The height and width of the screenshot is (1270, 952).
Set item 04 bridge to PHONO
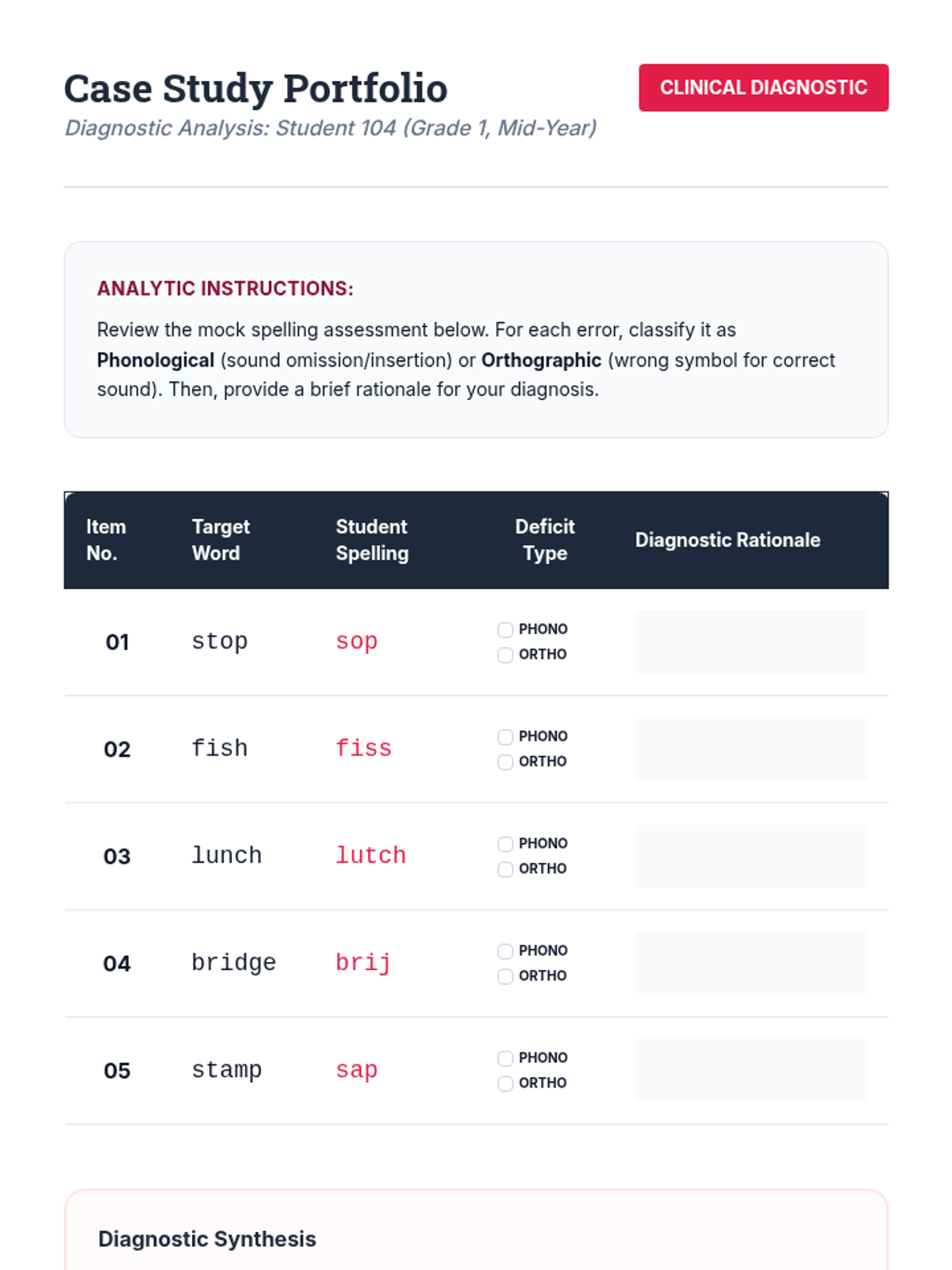505,952
